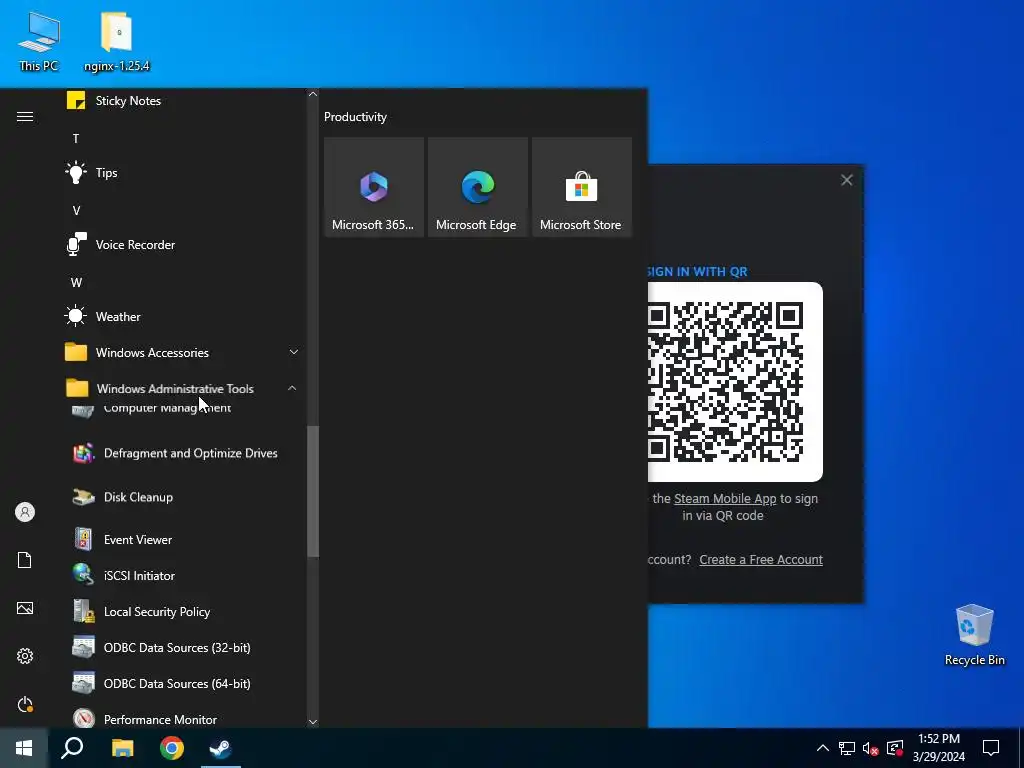1024x768 pixels.
Task: Open the Microsoft Store tile
Action: click(x=581, y=187)
